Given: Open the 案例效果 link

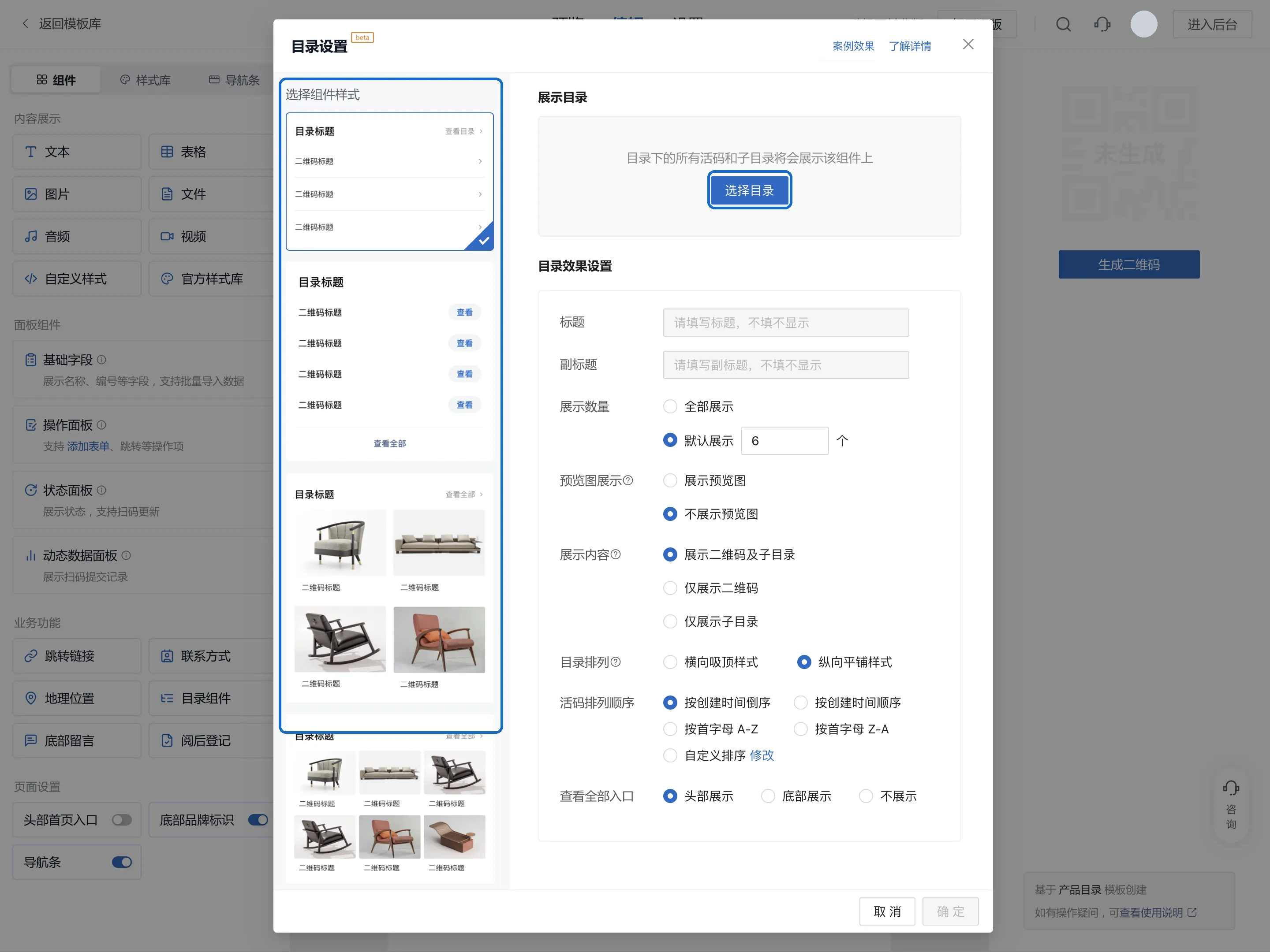Looking at the screenshot, I should tap(853, 46).
